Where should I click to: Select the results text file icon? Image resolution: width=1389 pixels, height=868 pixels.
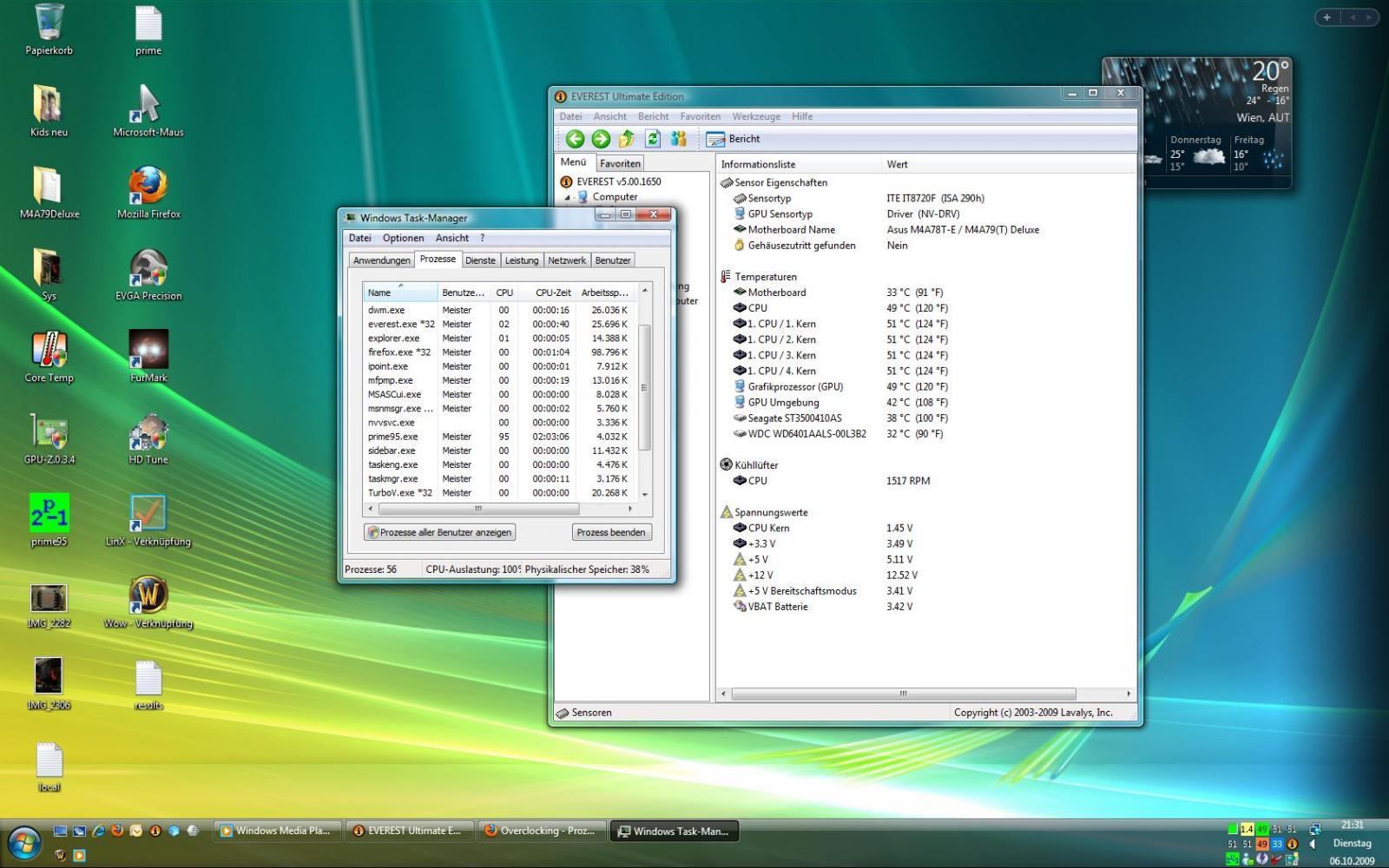[148, 684]
